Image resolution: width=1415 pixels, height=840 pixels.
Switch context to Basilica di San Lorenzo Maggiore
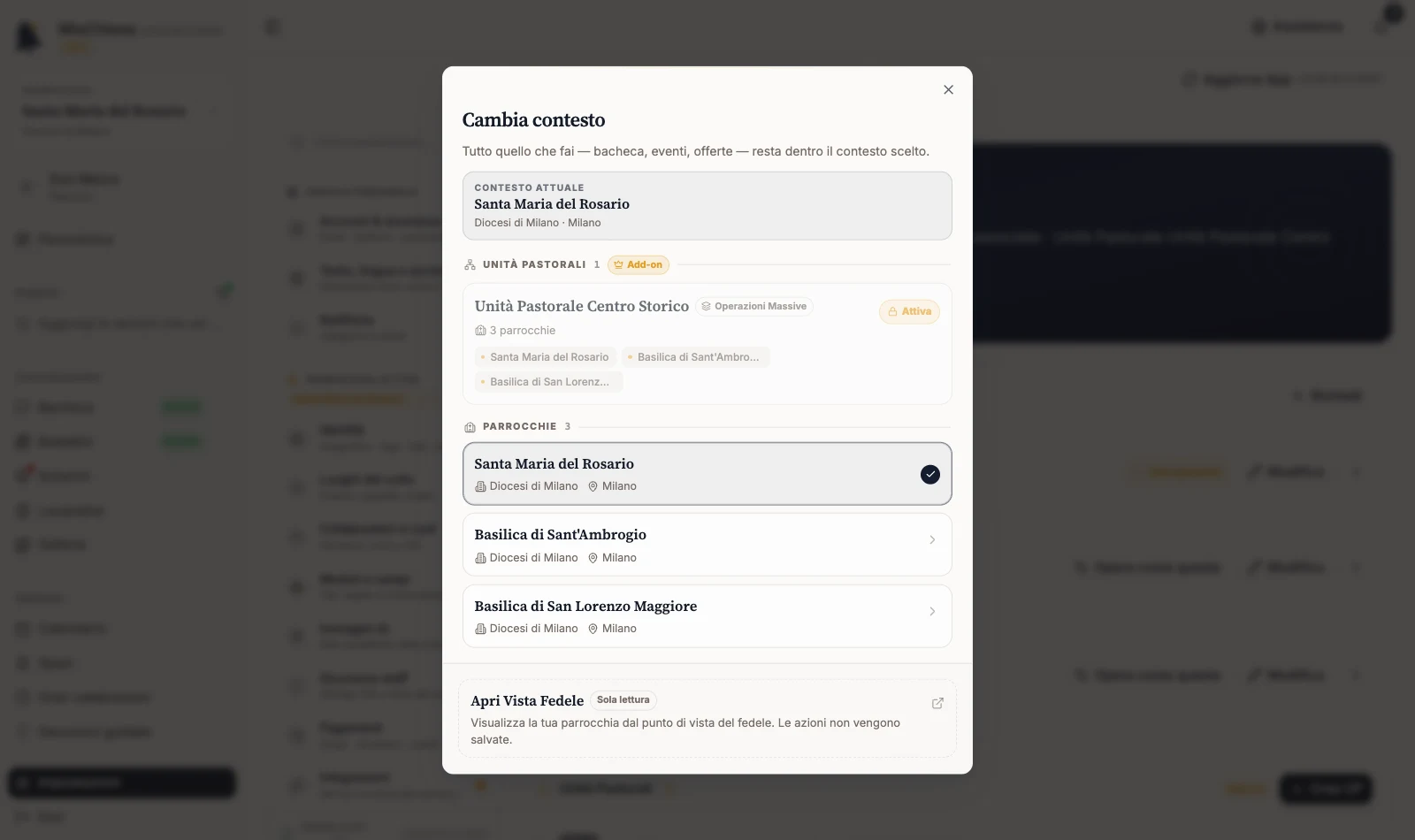707,616
